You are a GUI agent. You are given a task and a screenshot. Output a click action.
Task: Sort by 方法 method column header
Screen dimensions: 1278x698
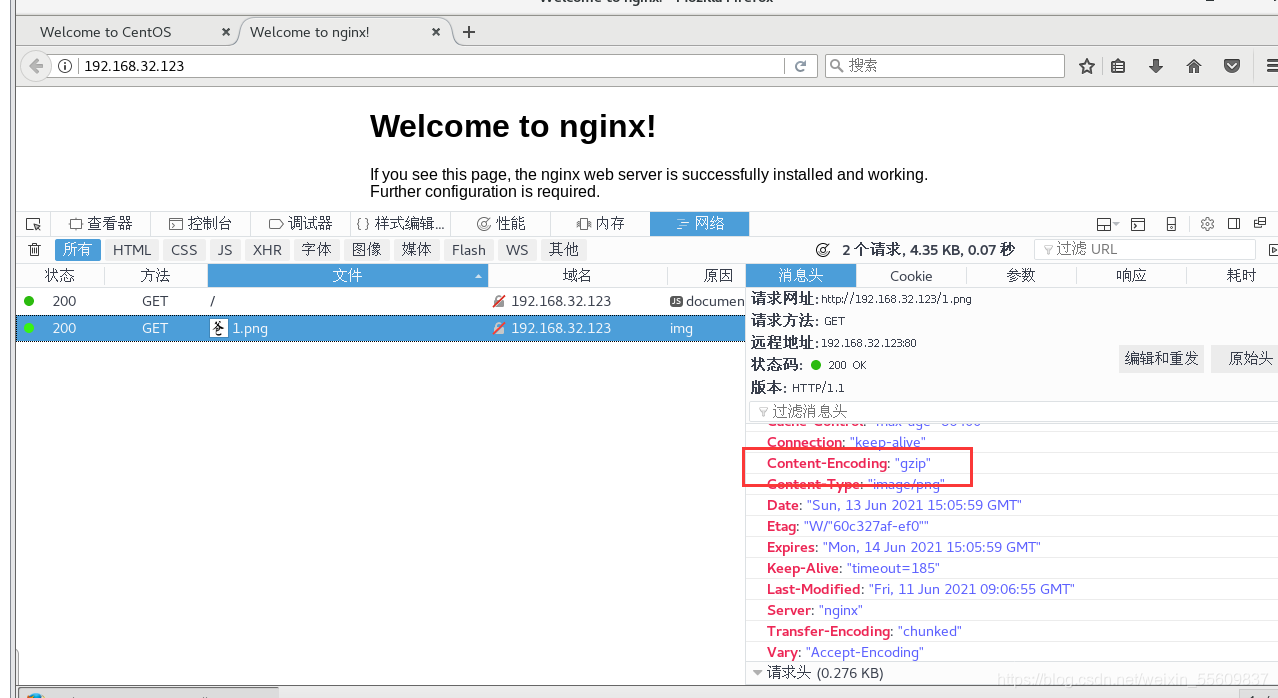[x=155, y=276]
